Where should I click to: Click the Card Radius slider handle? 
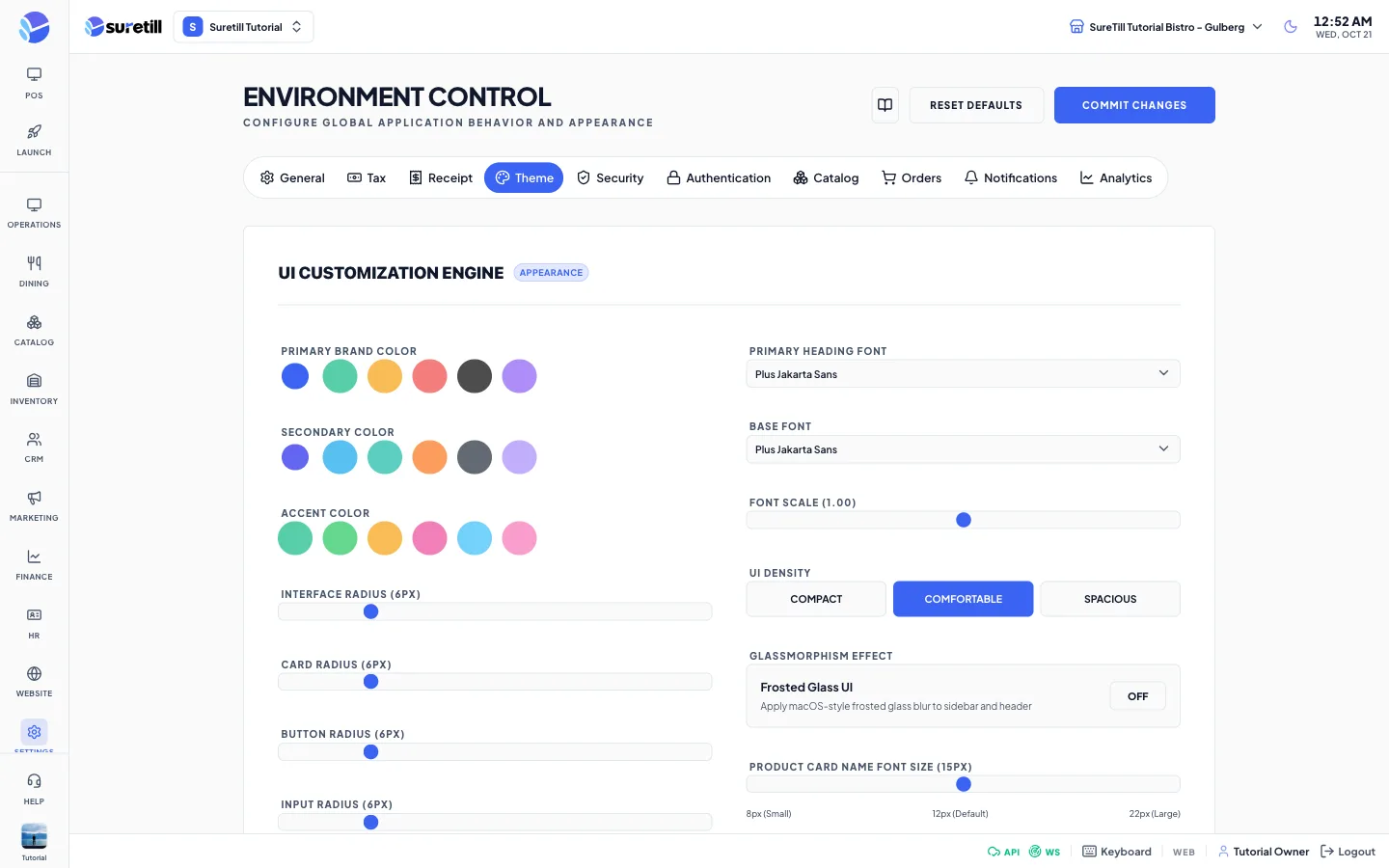[370, 682]
